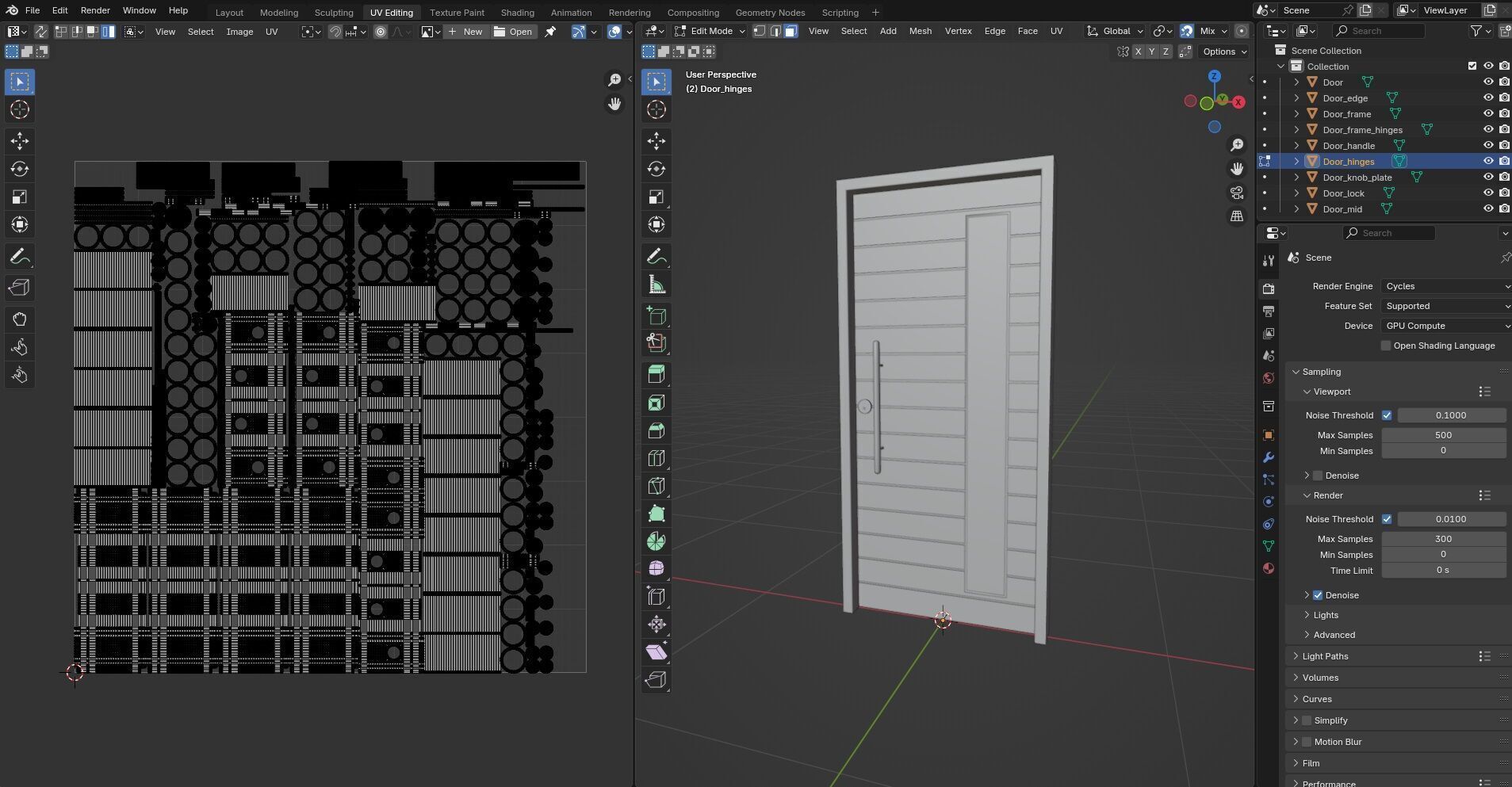Open the File menu
The image size is (1512, 787).
tap(33, 10)
